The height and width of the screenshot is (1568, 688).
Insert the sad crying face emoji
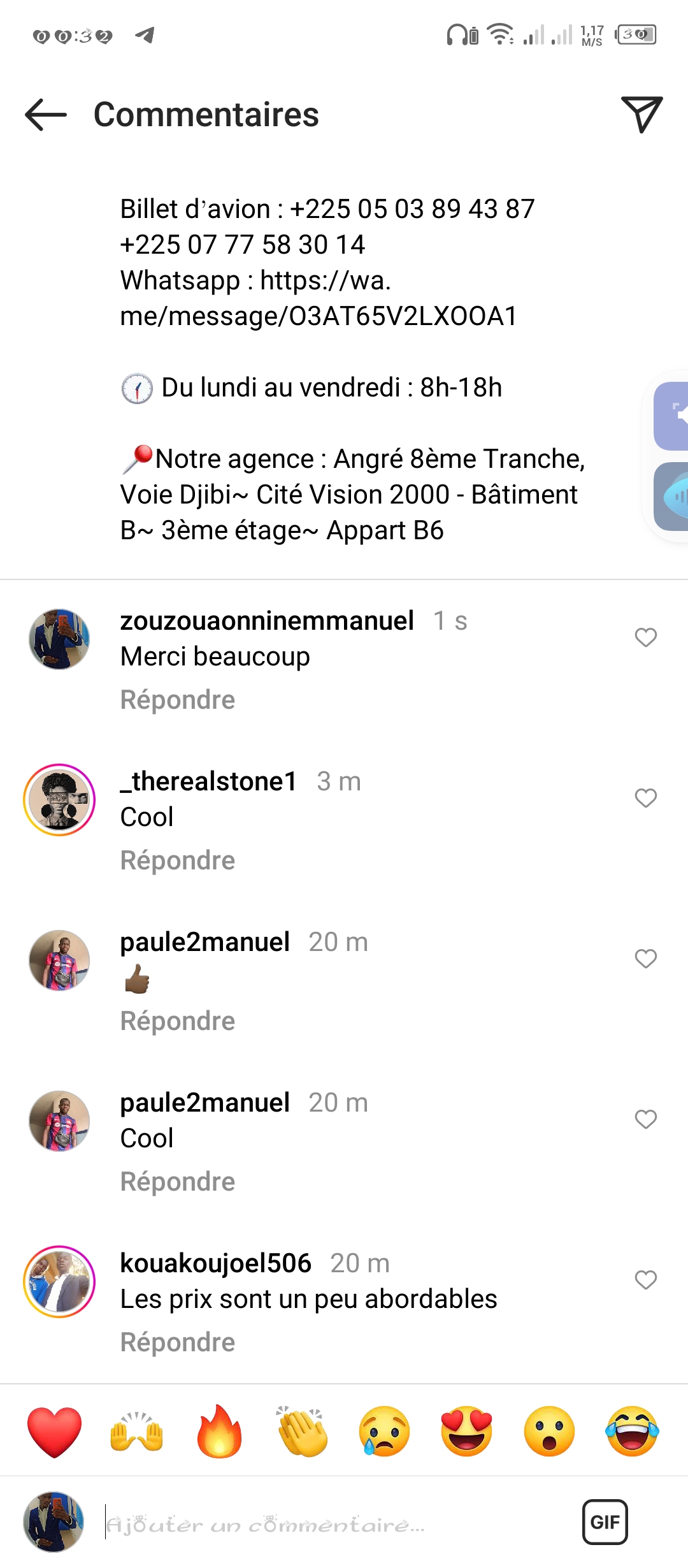(x=384, y=1432)
